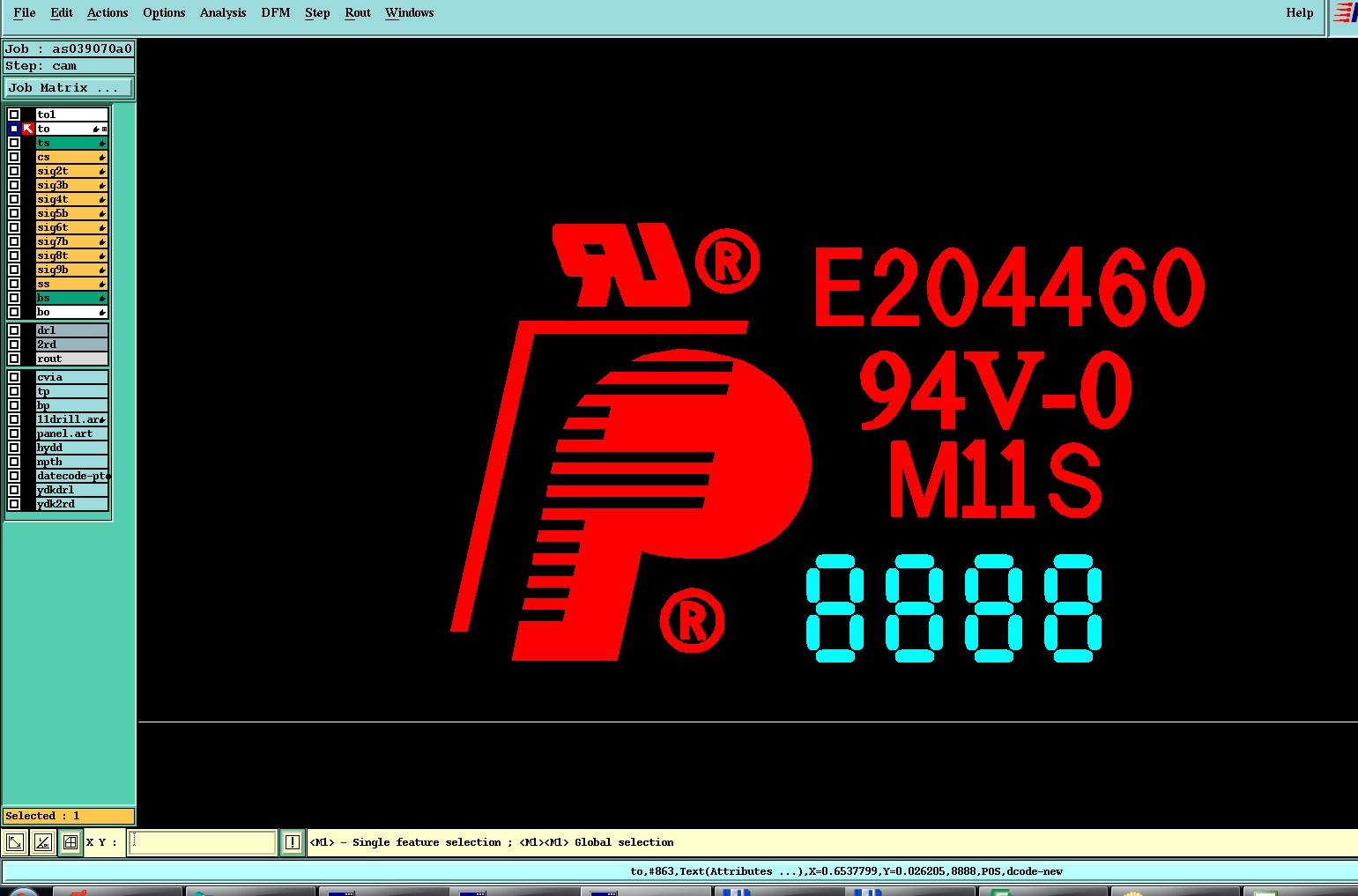This screenshot has height=896, width=1358.
Task: Click the X Y coordinate input field
Action: point(203,842)
